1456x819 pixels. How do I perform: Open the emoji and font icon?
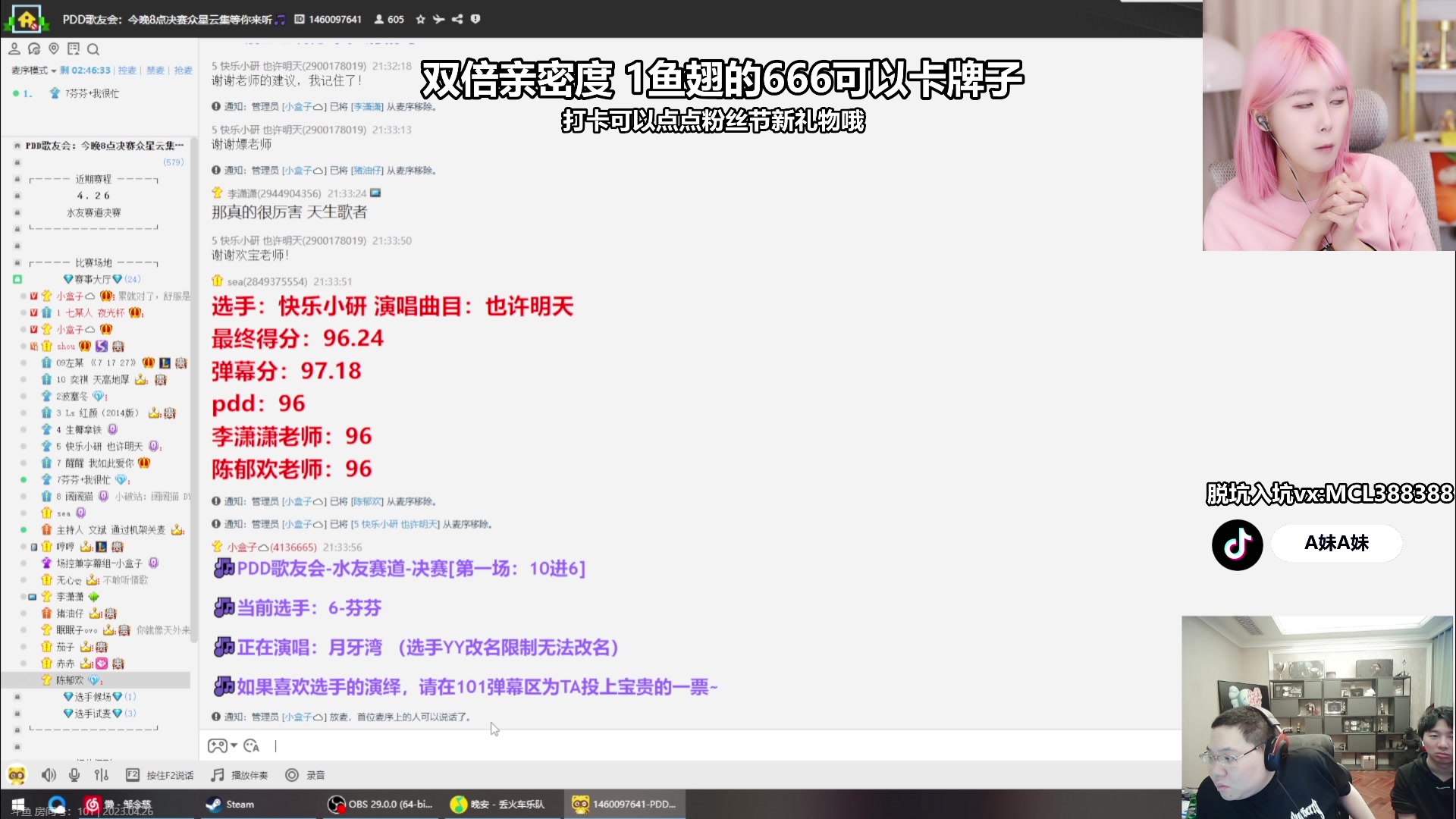(x=252, y=746)
